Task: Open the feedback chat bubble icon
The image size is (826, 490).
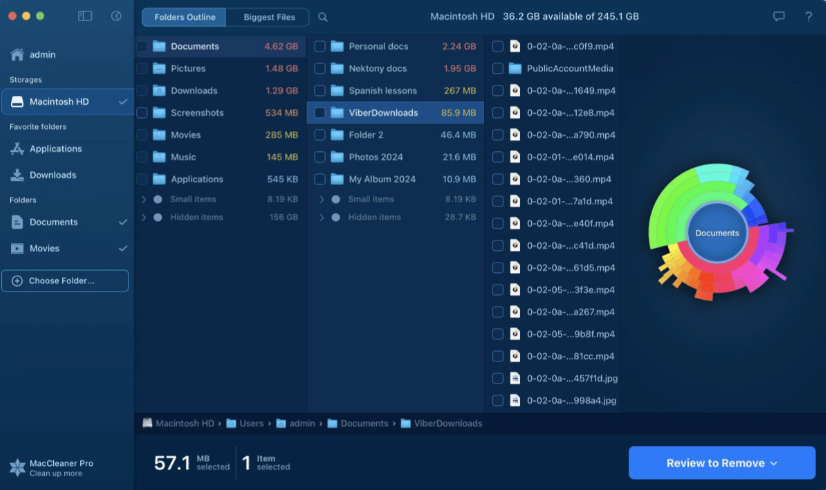Action: pyautogui.click(x=779, y=16)
